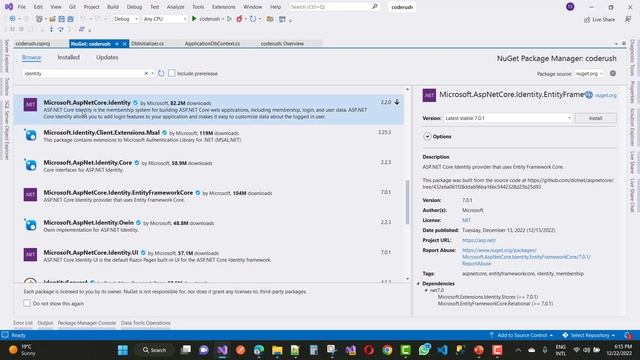The height and width of the screenshot is (360, 640).
Task: Click the search magnifier icon in title bar
Action: 375,7
